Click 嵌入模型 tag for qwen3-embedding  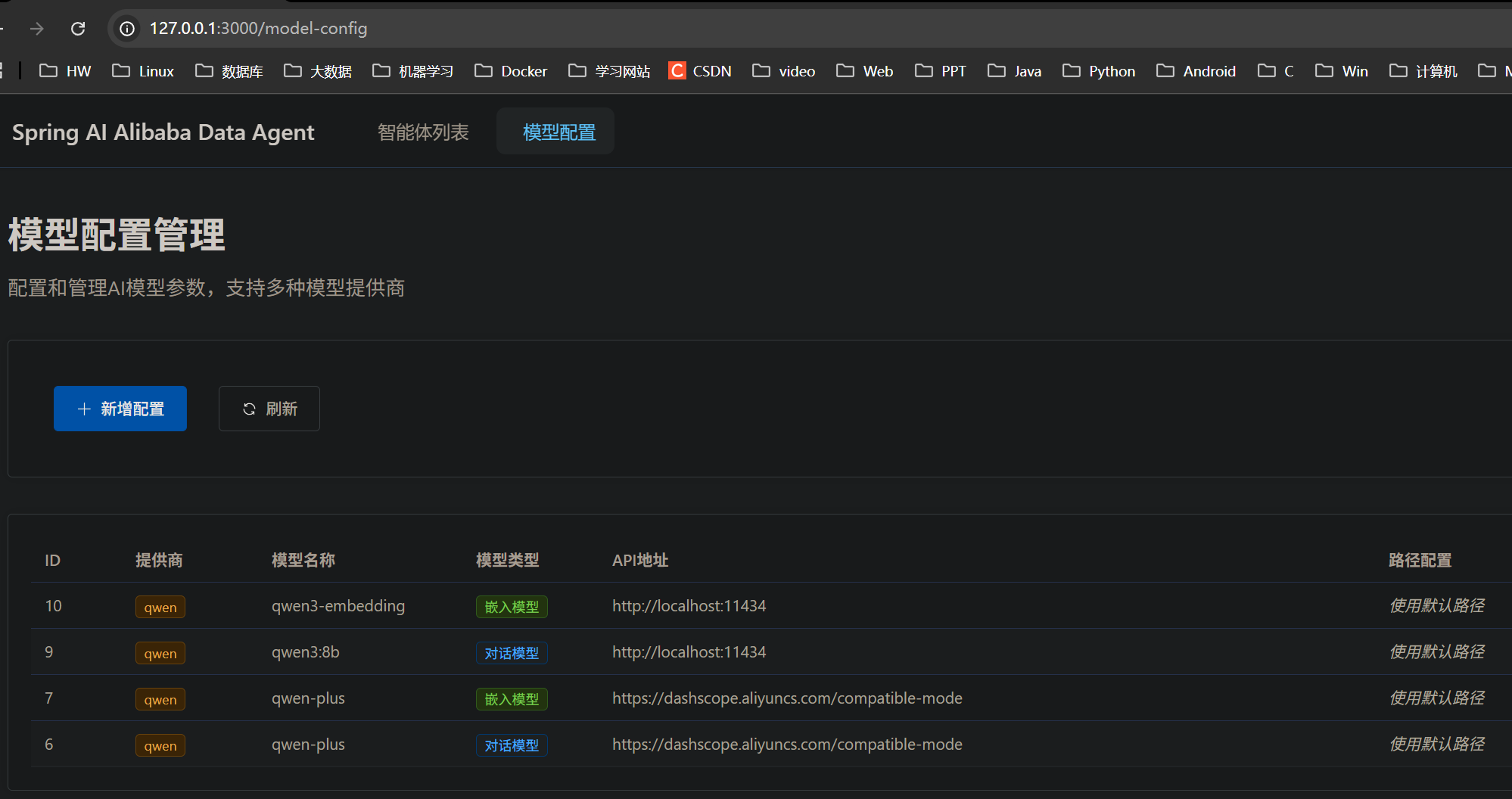coord(512,607)
